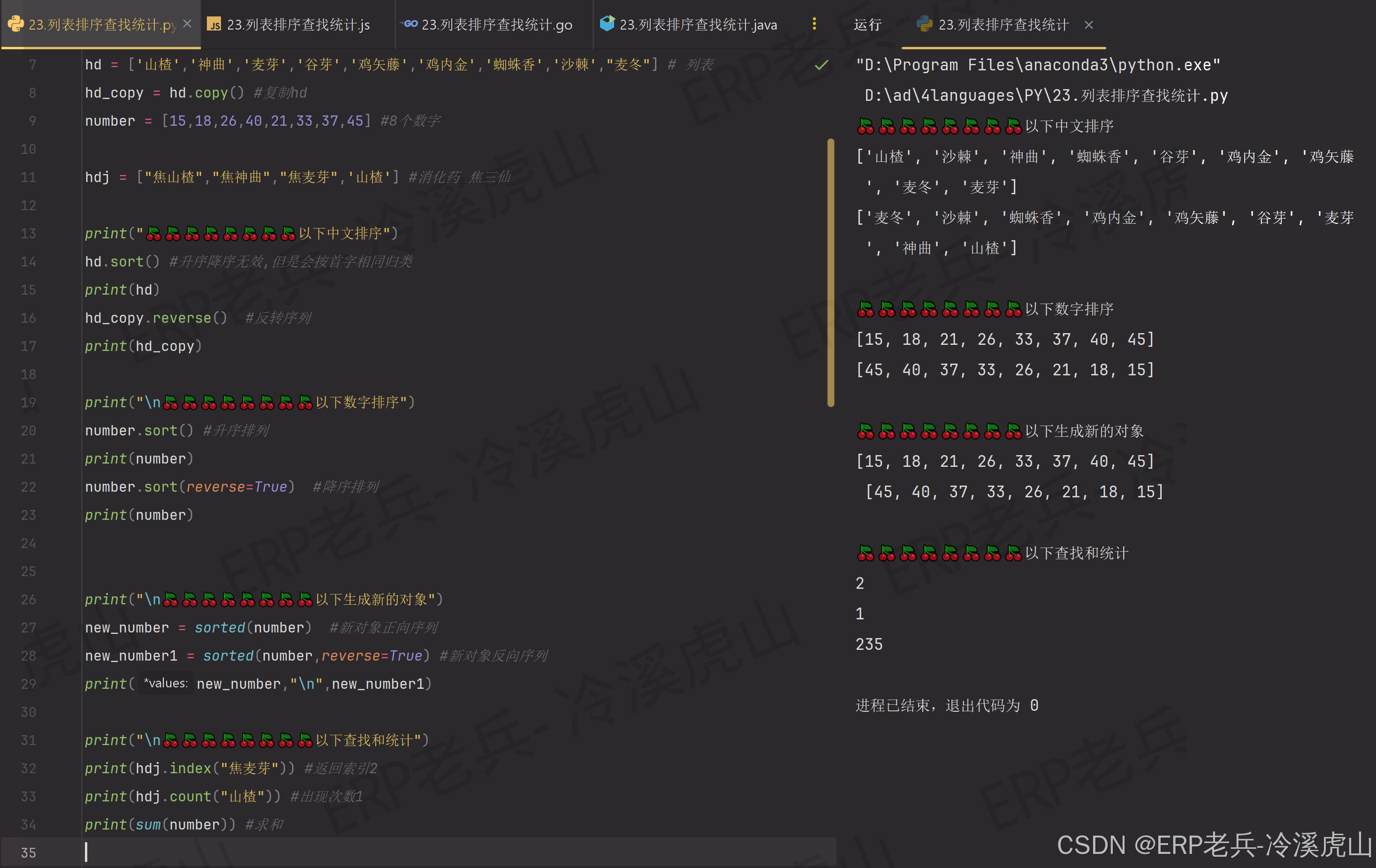Open the 运行 tool window
This screenshot has width=1376, height=868.
[x=867, y=24]
